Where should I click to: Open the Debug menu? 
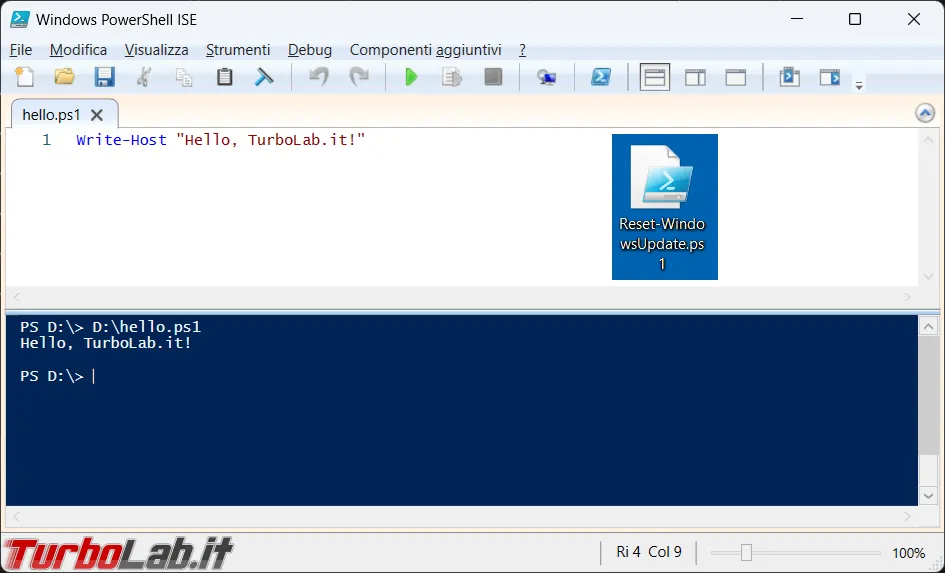(310, 50)
